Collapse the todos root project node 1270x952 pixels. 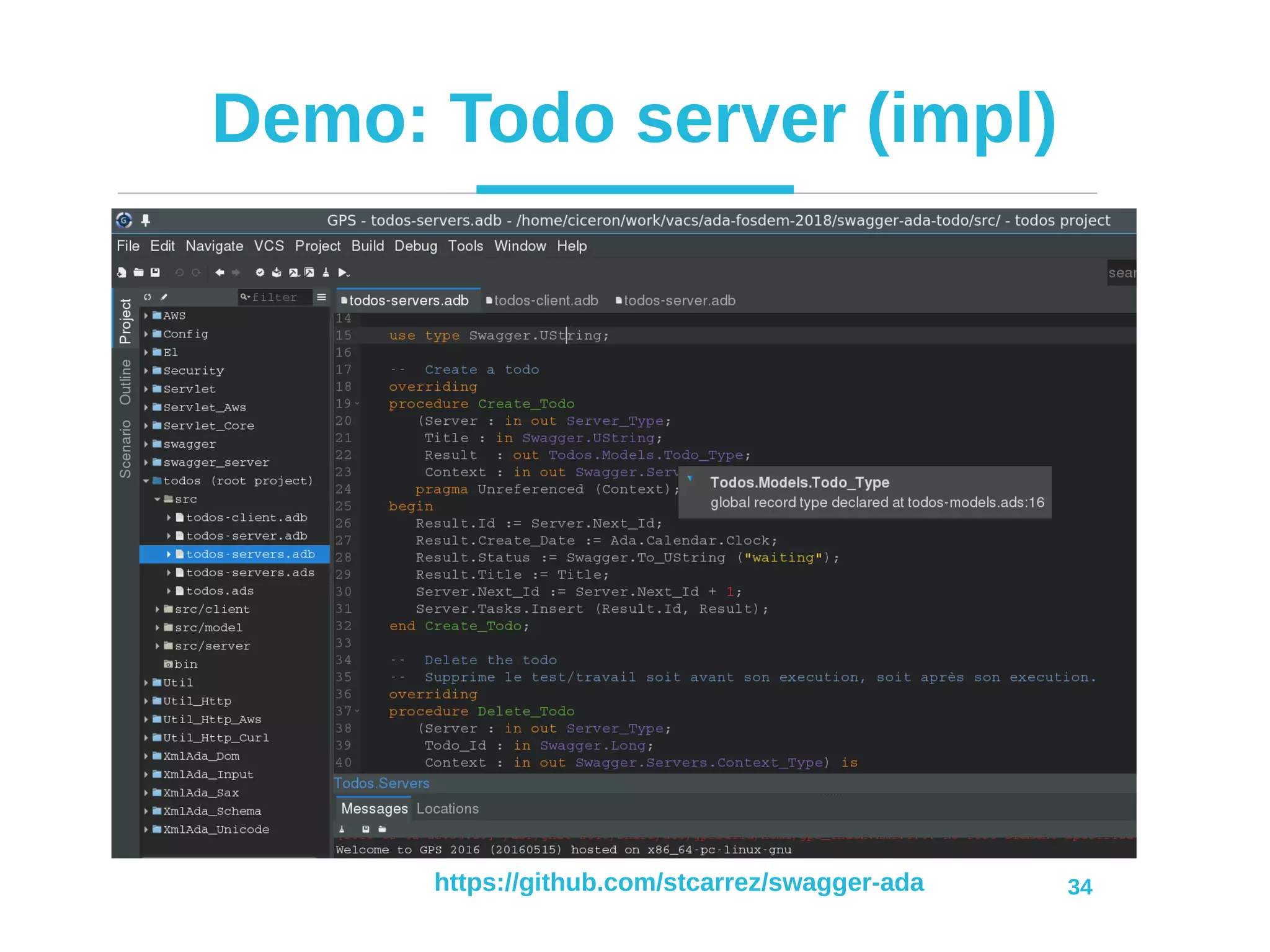[146, 481]
